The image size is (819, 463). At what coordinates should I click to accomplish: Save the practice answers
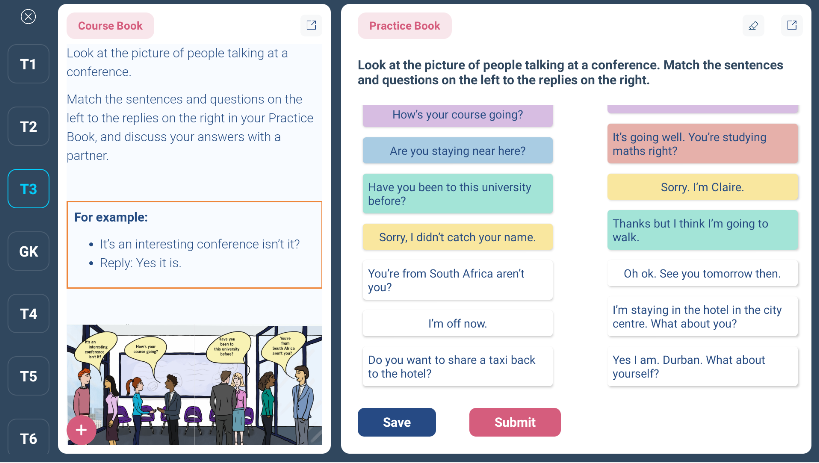coord(396,422)
